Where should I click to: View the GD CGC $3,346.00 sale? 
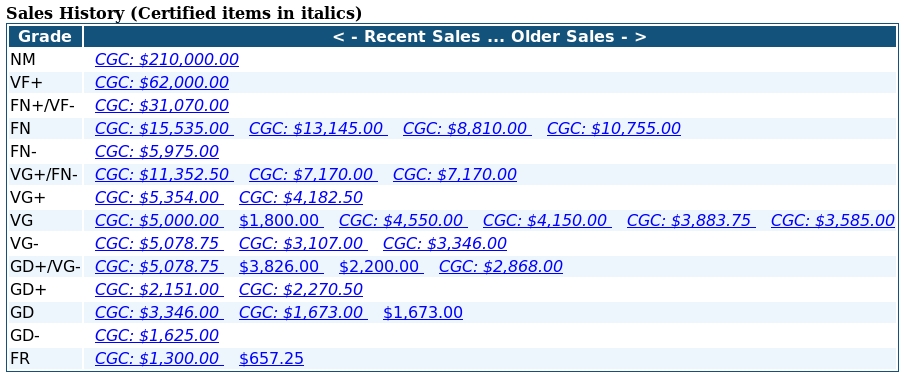click(x=159, y=312)
